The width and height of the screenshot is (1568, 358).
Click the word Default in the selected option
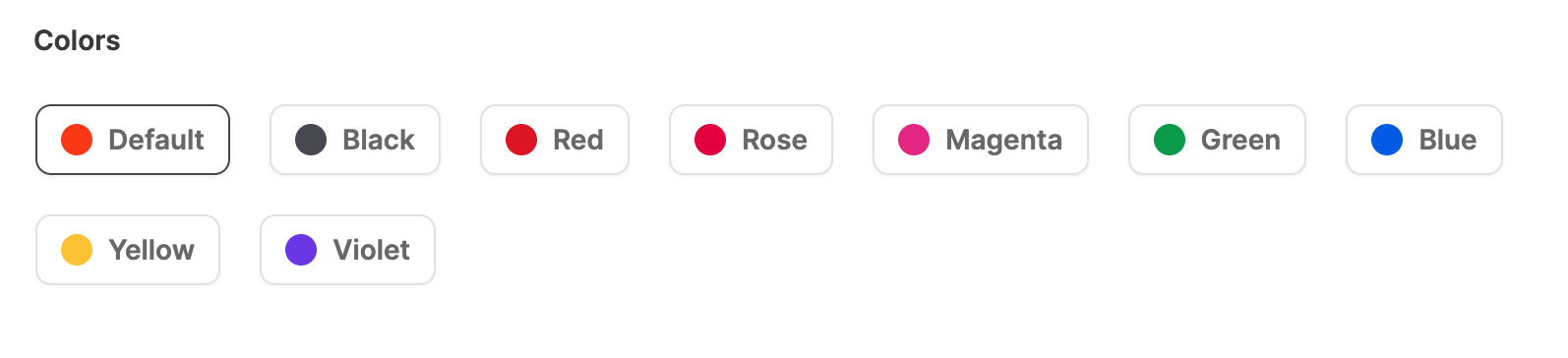coord(156,140)
